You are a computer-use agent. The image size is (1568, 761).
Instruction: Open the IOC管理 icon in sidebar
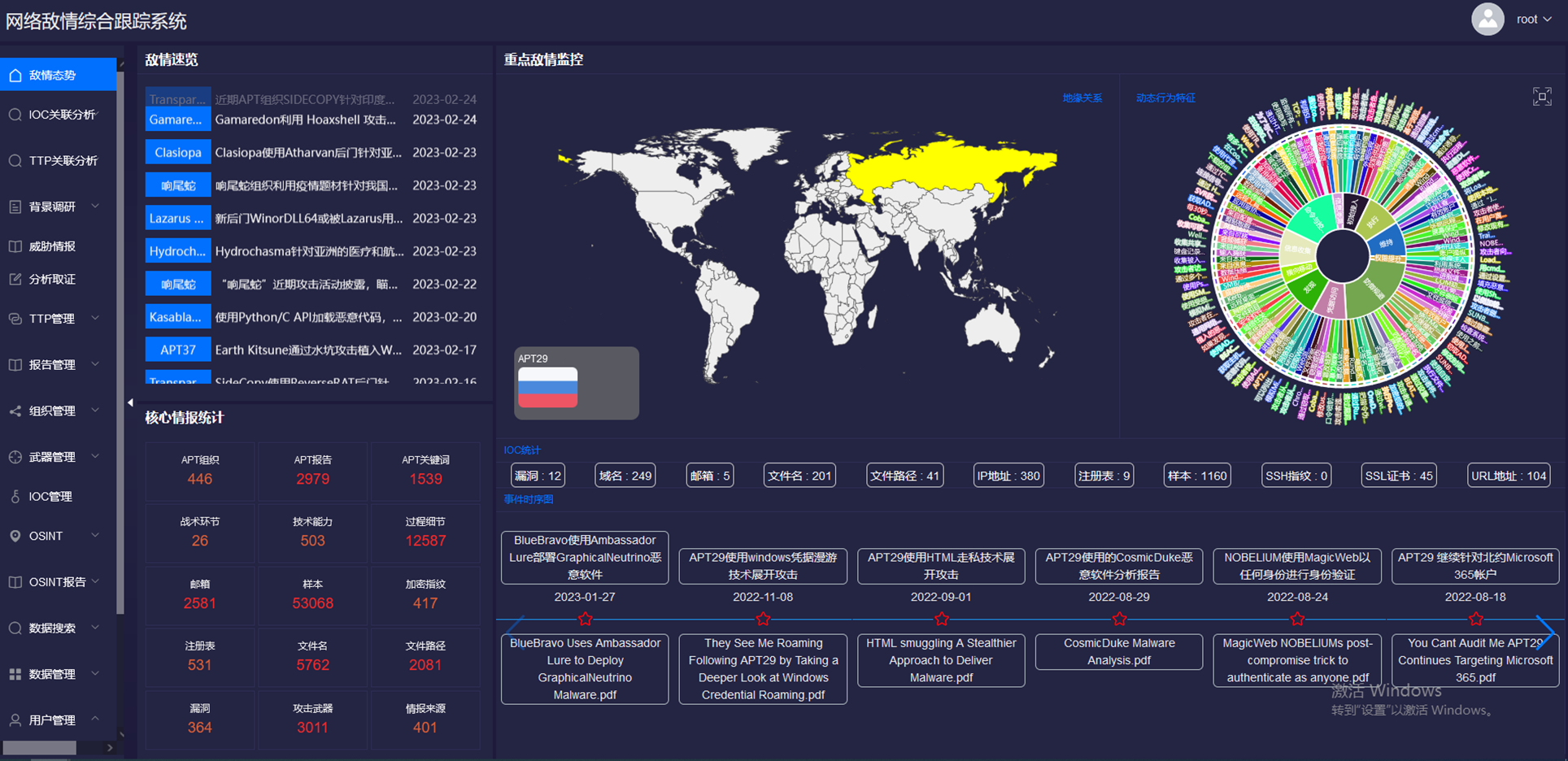point(15,496)
